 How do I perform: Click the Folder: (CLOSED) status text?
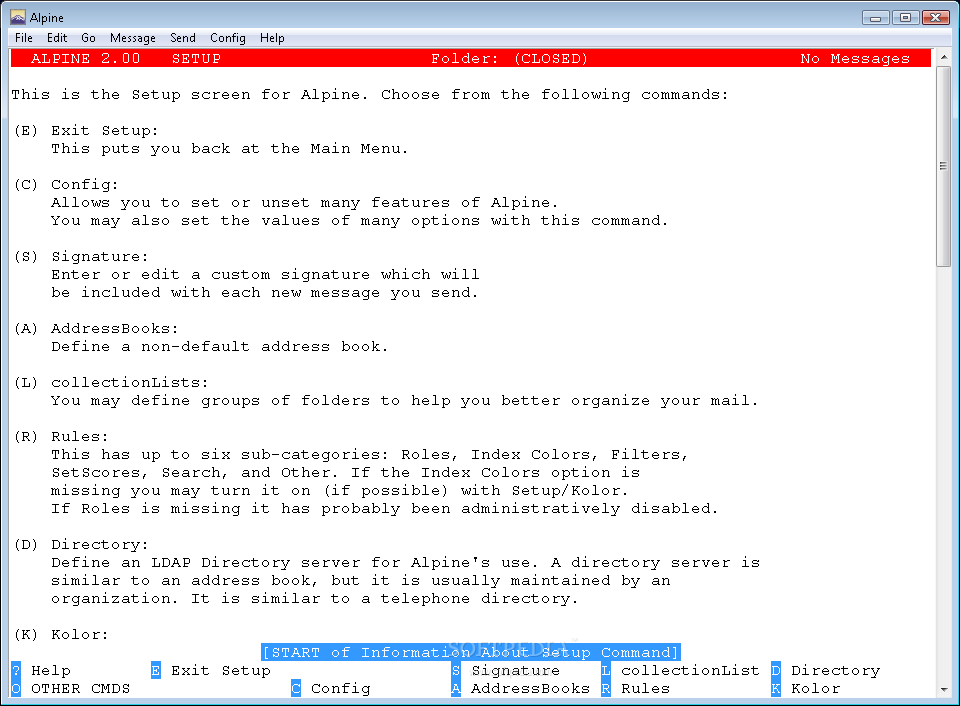click(509, 58)
